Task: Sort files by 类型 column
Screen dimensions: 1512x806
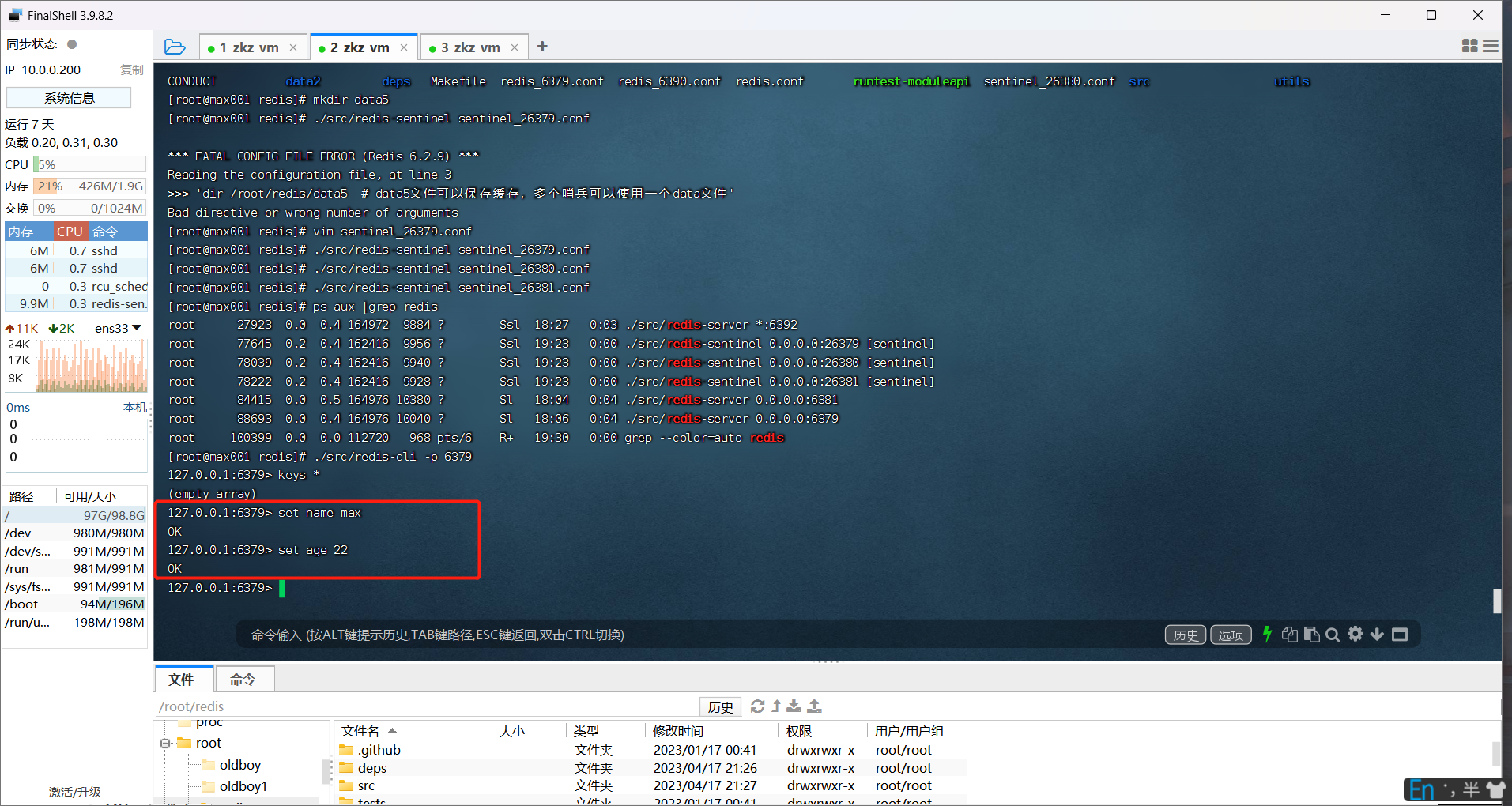Action: [605, 731]
